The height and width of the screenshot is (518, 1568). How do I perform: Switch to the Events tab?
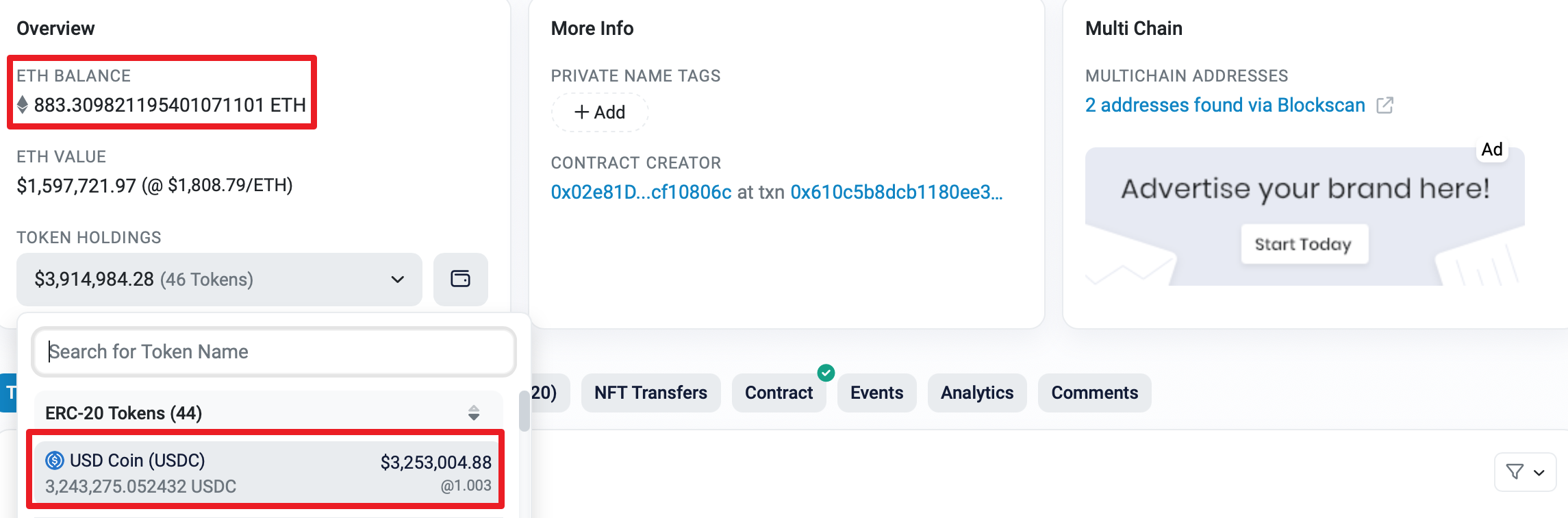click(x=876, y=393)
